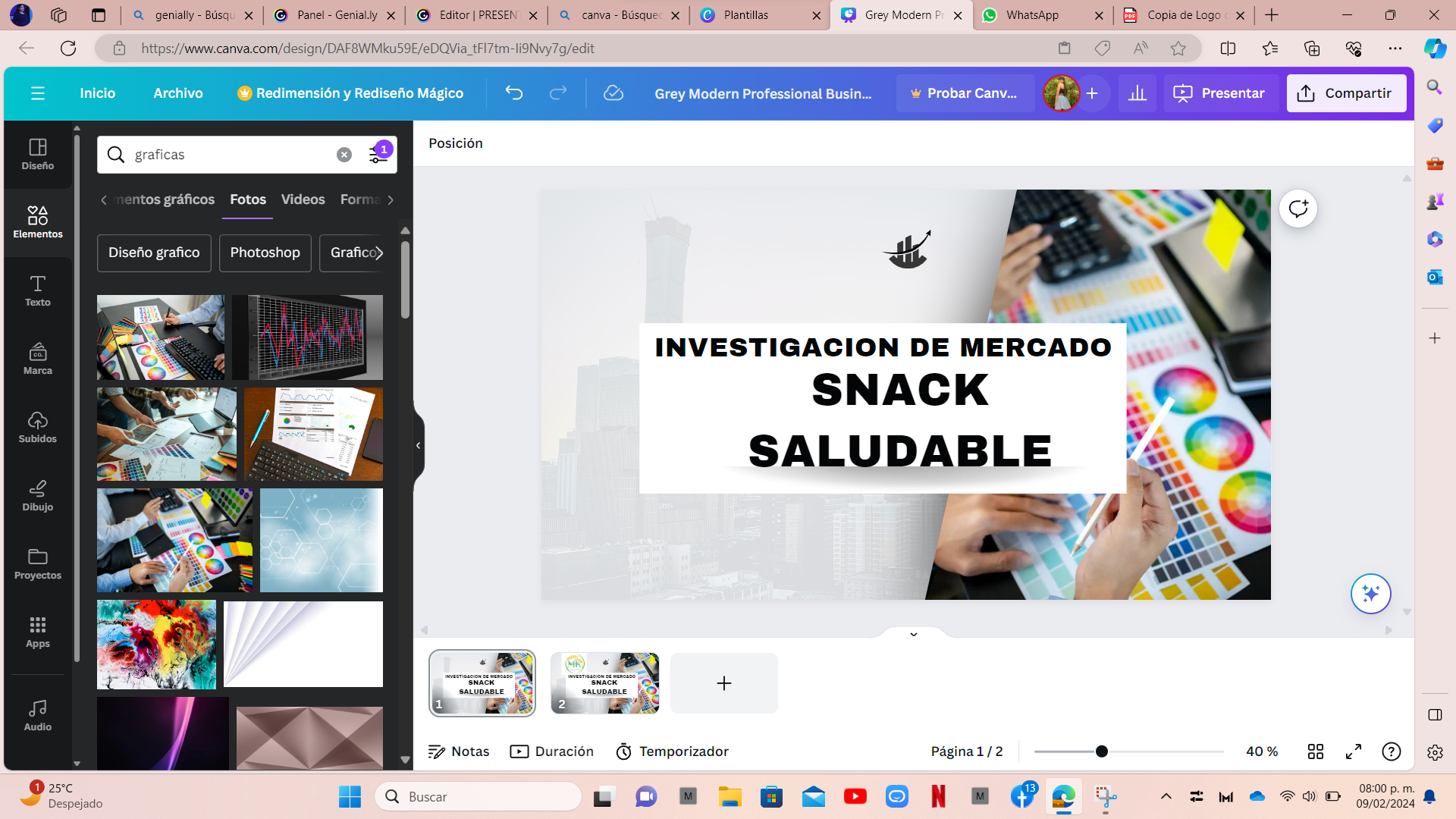Toggle grid view in the bottom bar
Image resolution: width=1456 pixels, height=819 pixels.
point(1316,752)
